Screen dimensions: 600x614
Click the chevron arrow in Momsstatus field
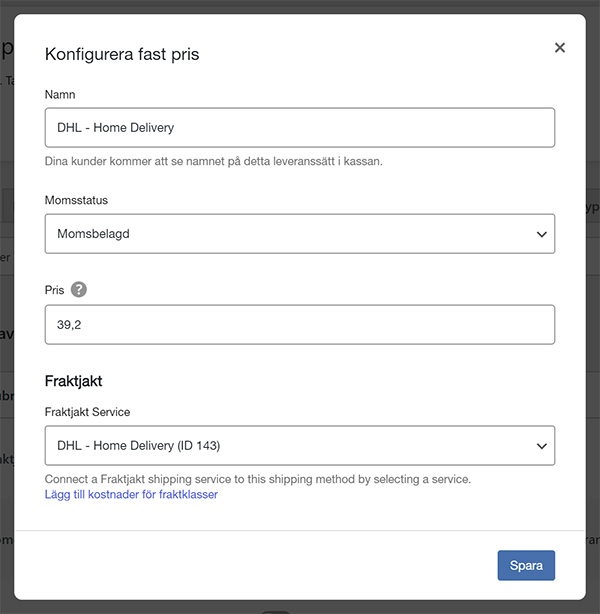pos(541,234)
